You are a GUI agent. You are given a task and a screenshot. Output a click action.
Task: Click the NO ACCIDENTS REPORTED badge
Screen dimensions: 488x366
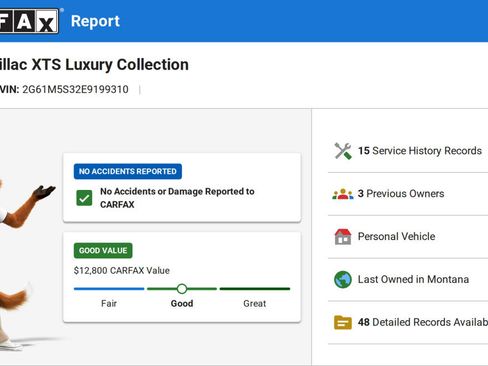coord(128,171)
